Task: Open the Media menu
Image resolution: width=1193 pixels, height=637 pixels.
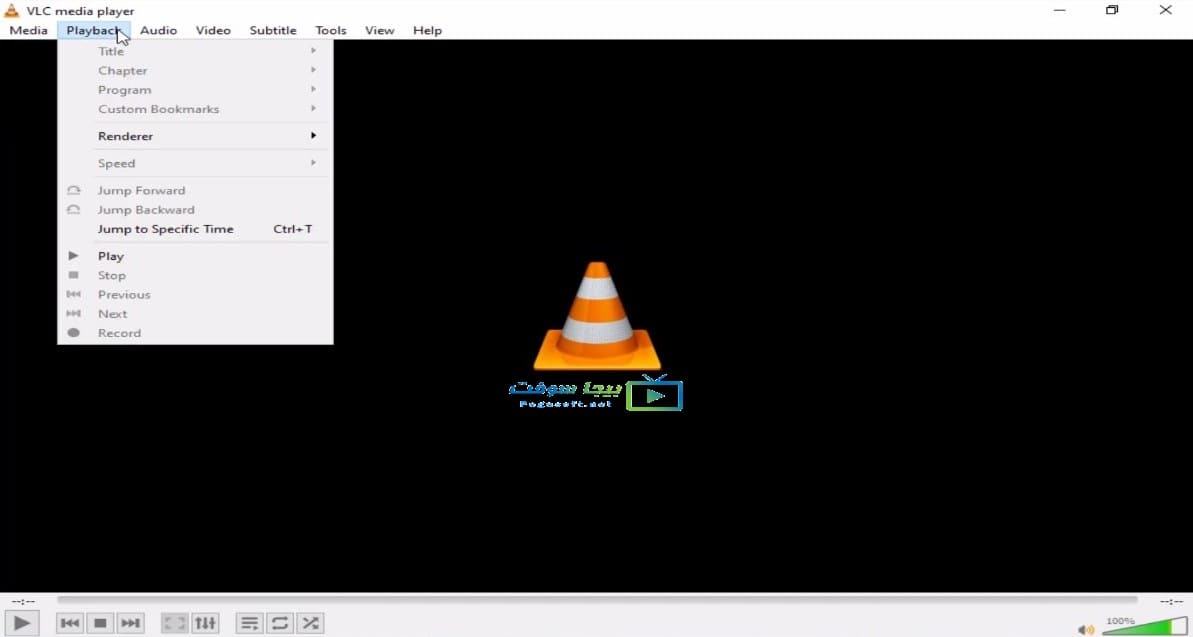Action: (28, 30)
